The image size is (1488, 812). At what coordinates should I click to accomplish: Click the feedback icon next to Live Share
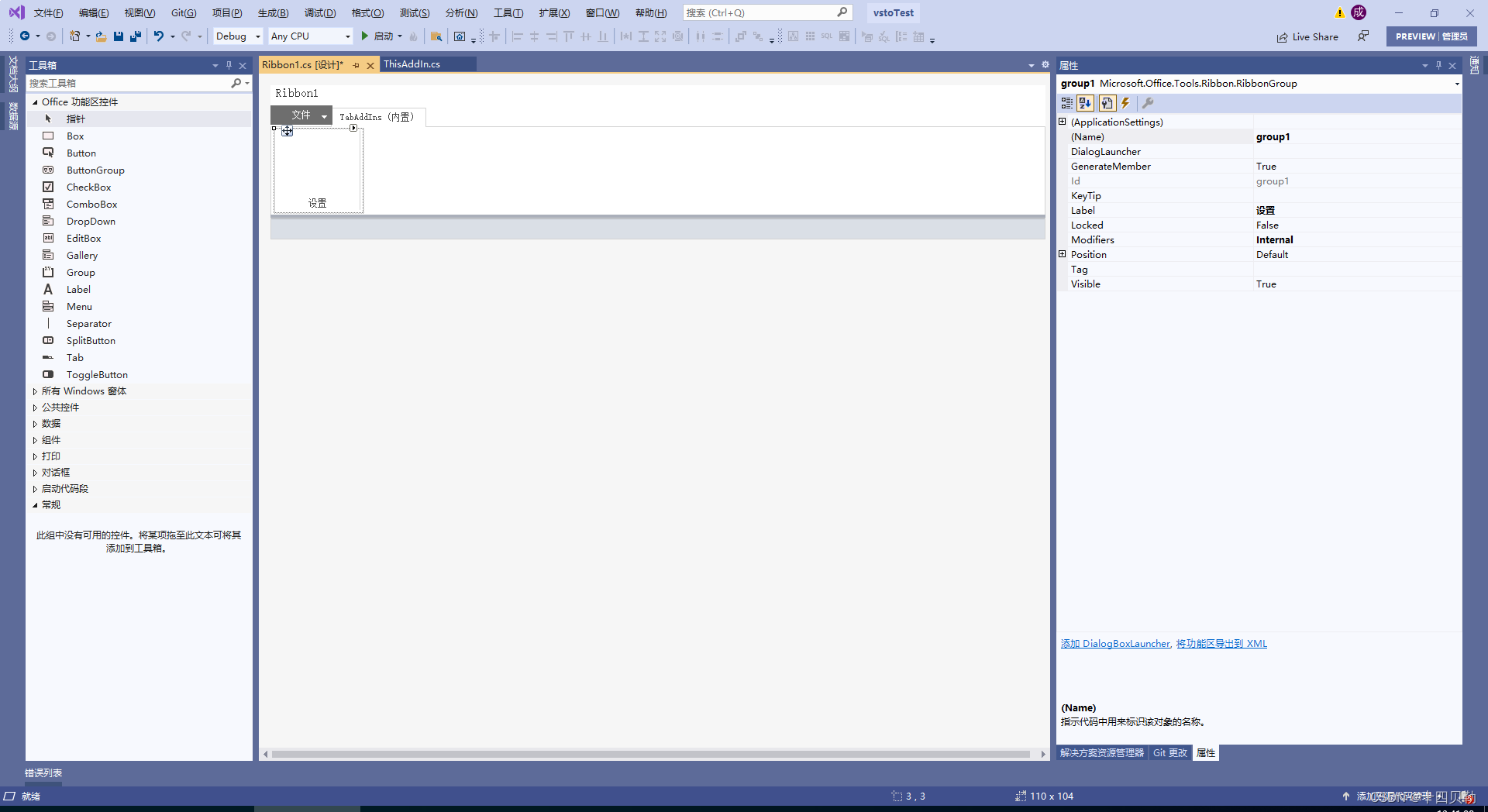(x=1362, y=36)
